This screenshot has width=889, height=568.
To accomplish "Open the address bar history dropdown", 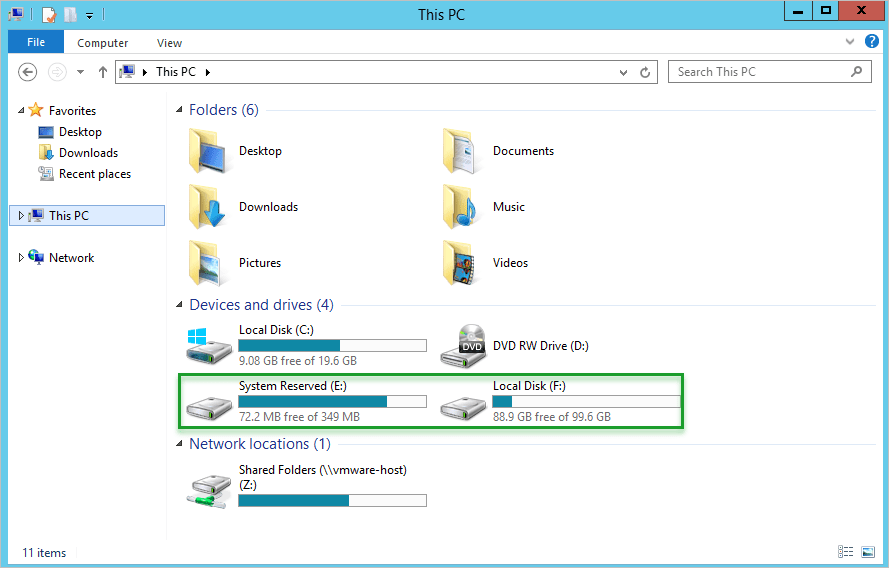I will click(x=623, y=72).
